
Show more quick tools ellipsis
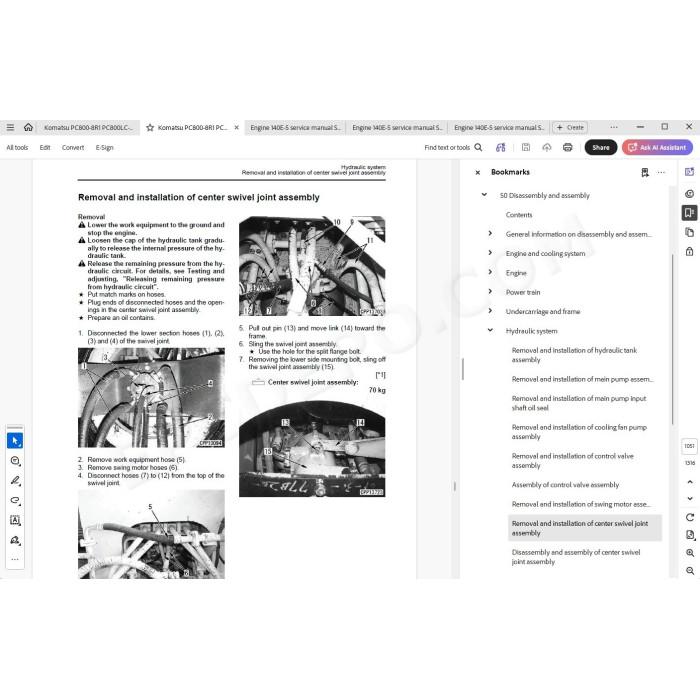coord(15,559)
